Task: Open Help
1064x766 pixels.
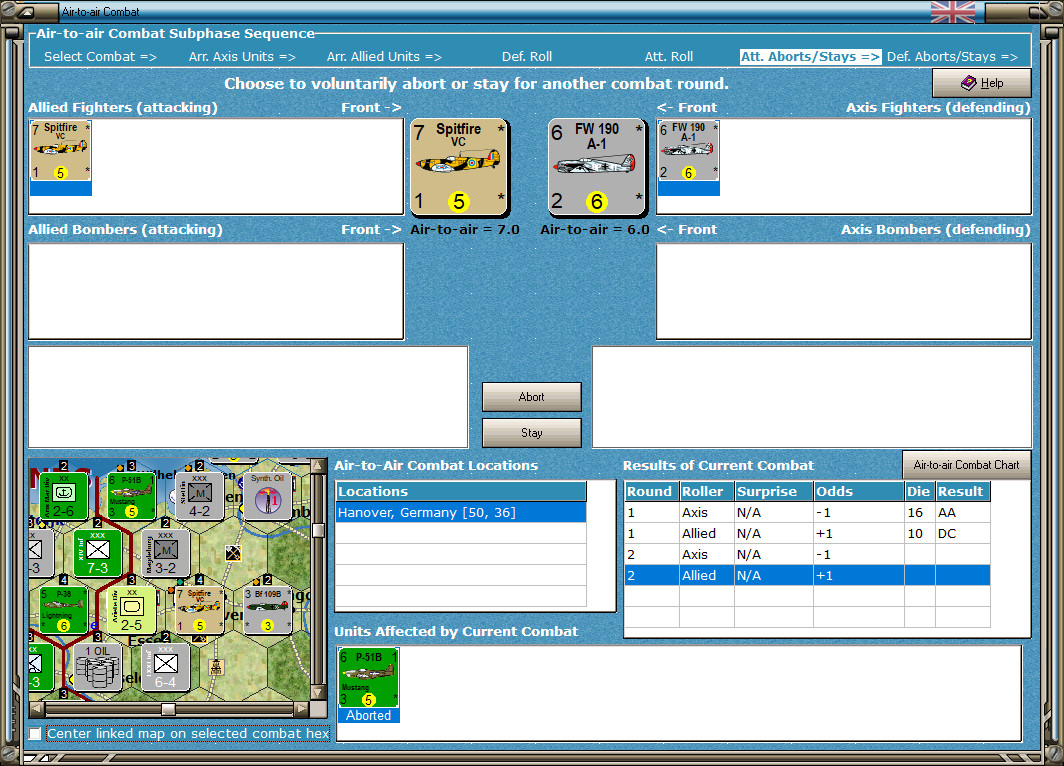Action: point(981,83)
